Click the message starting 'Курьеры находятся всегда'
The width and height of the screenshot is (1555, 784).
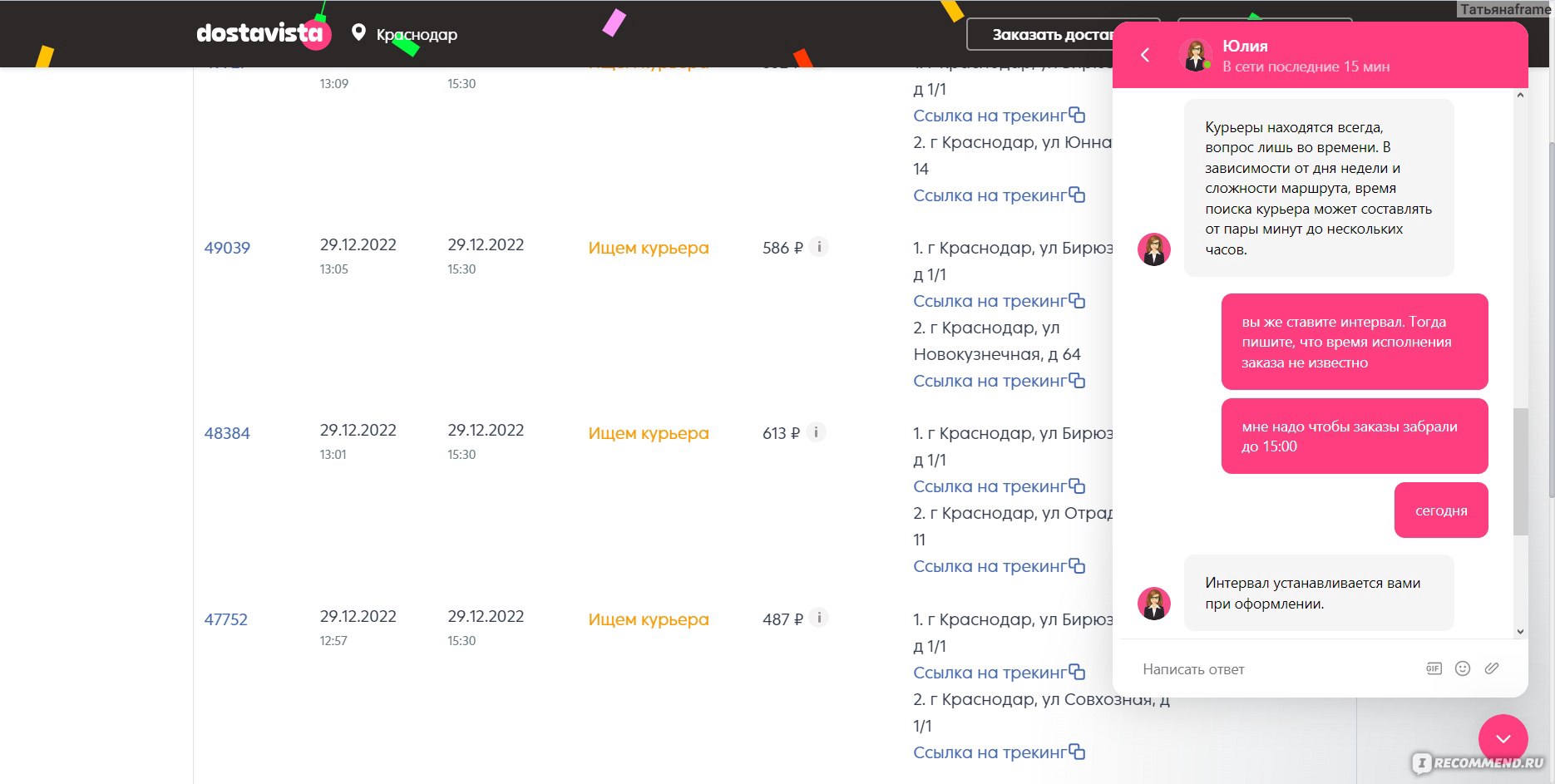tap(1319, 188)
